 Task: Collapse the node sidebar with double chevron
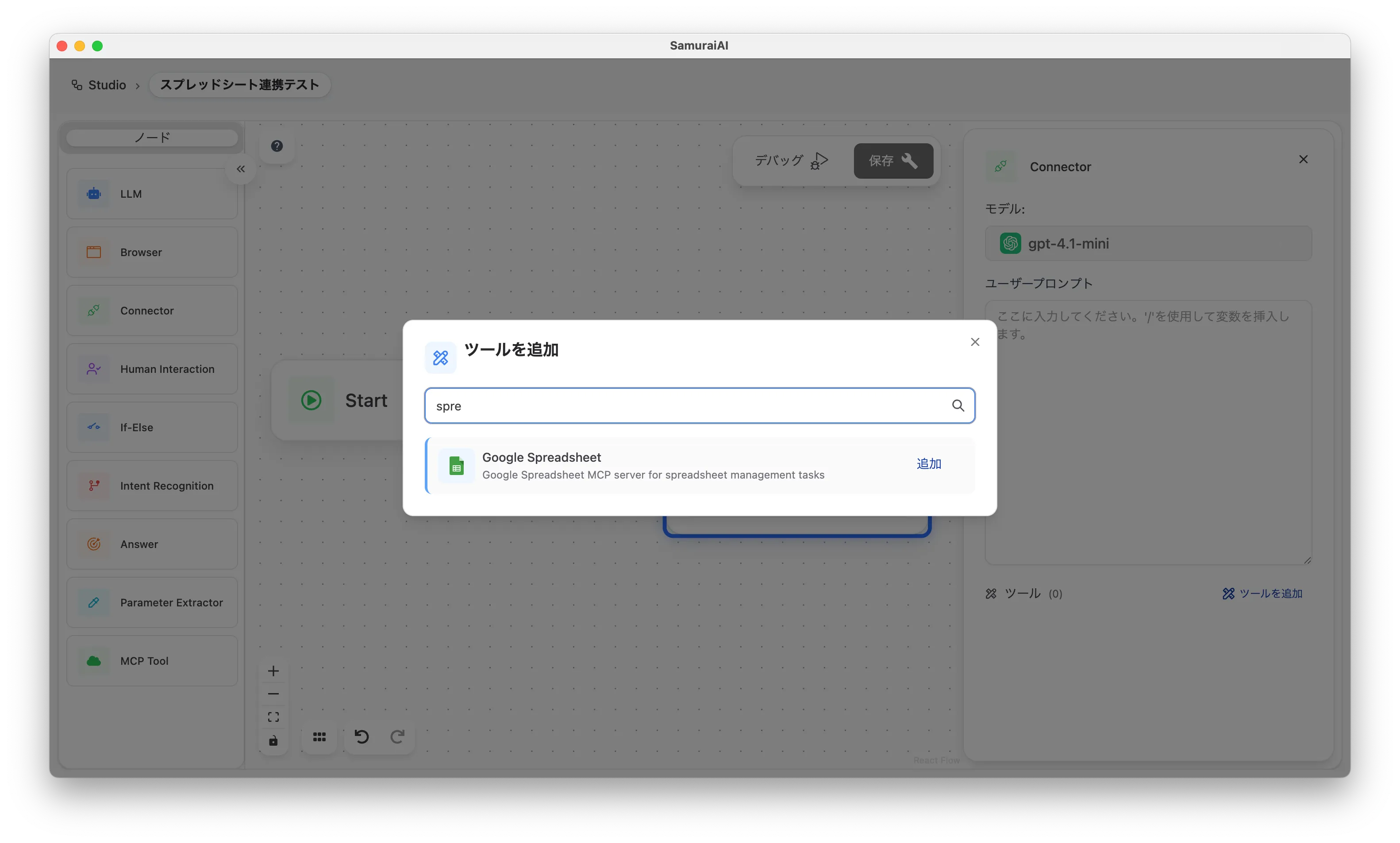coord(241,169)
